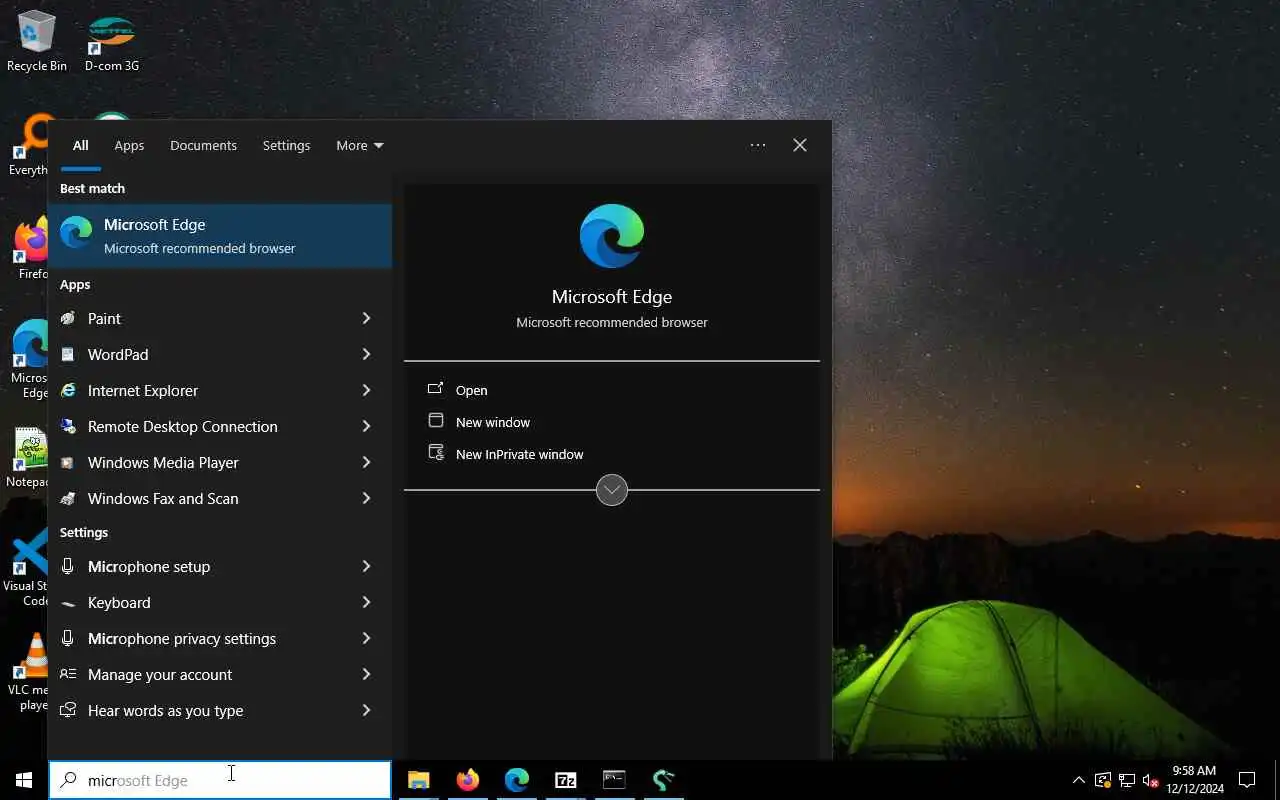Click the WordPad icon in Apps list

click(68, 354)
